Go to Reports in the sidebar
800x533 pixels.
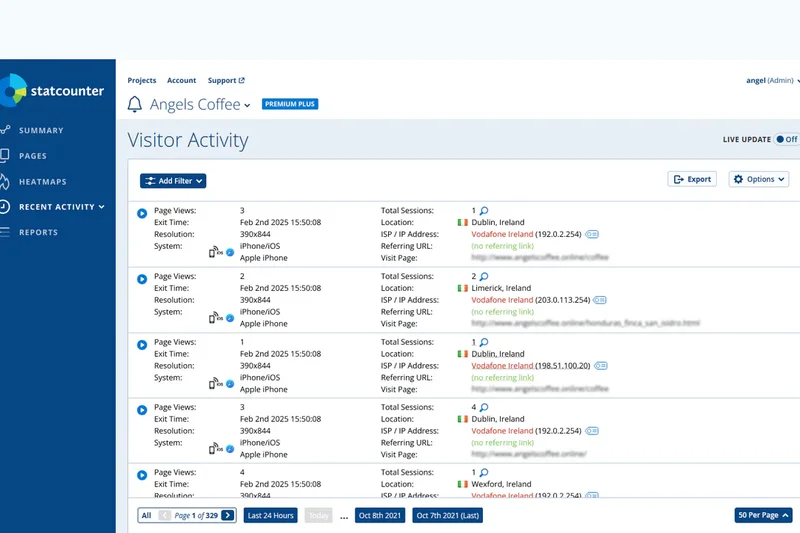point(38,232)
